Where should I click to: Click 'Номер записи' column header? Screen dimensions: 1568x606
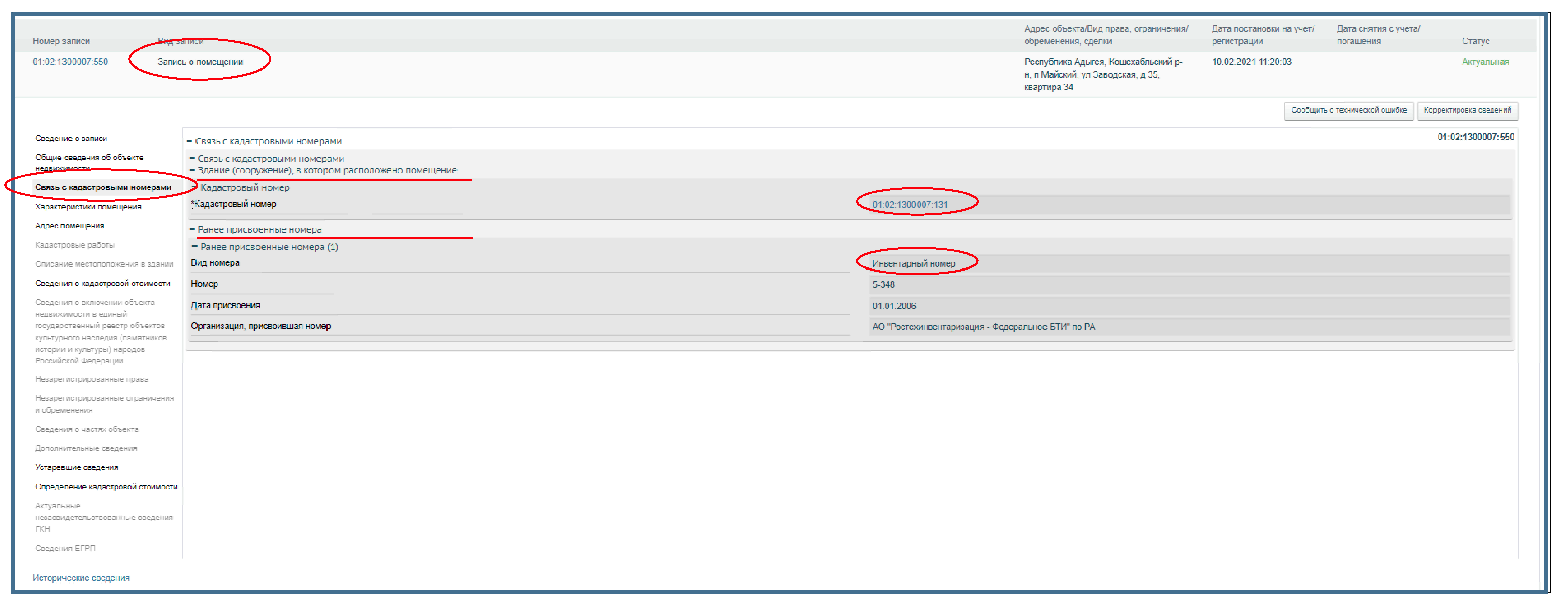[x=61, y=41]
